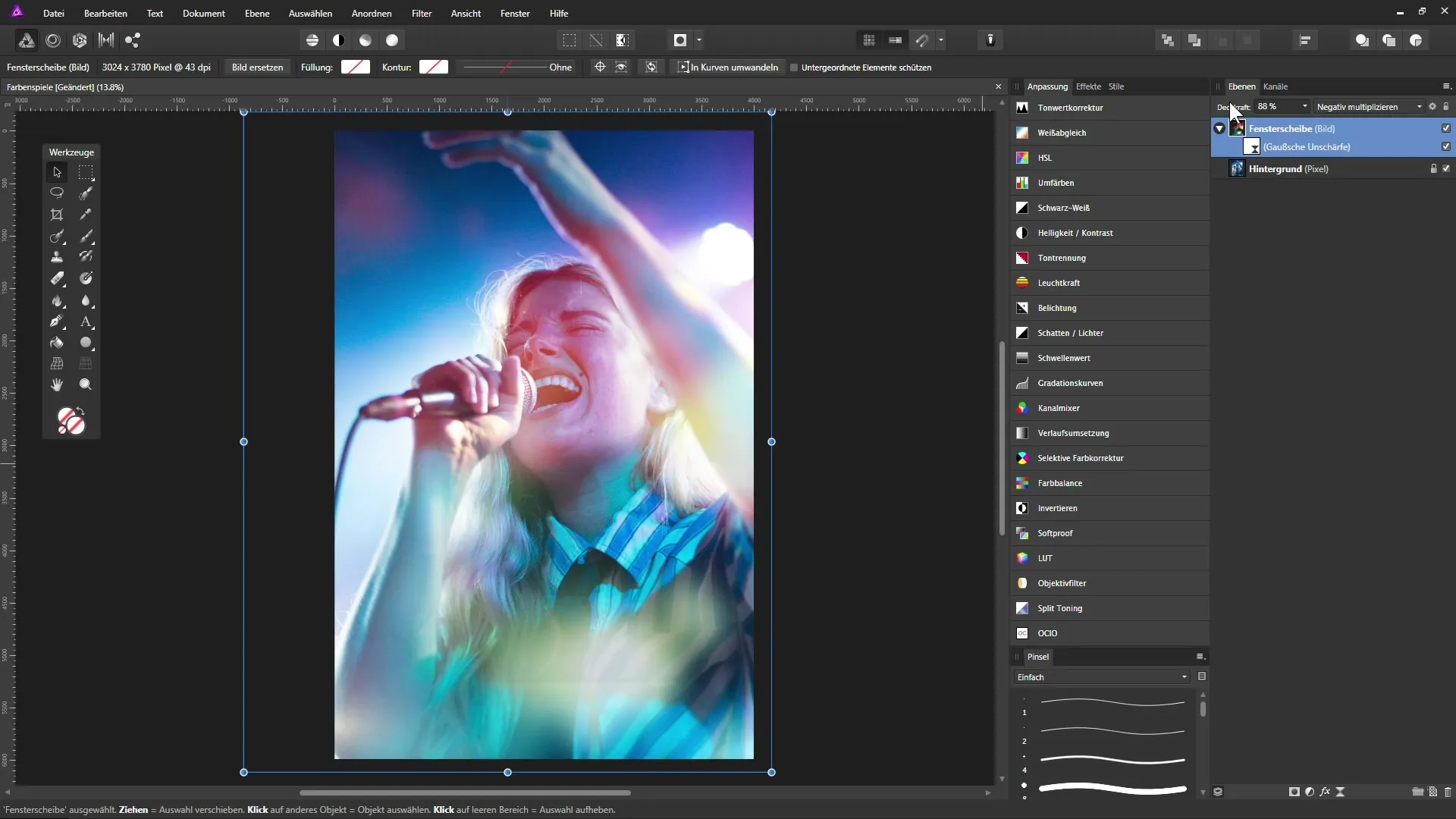Expand the snapping options arrow

941,40
